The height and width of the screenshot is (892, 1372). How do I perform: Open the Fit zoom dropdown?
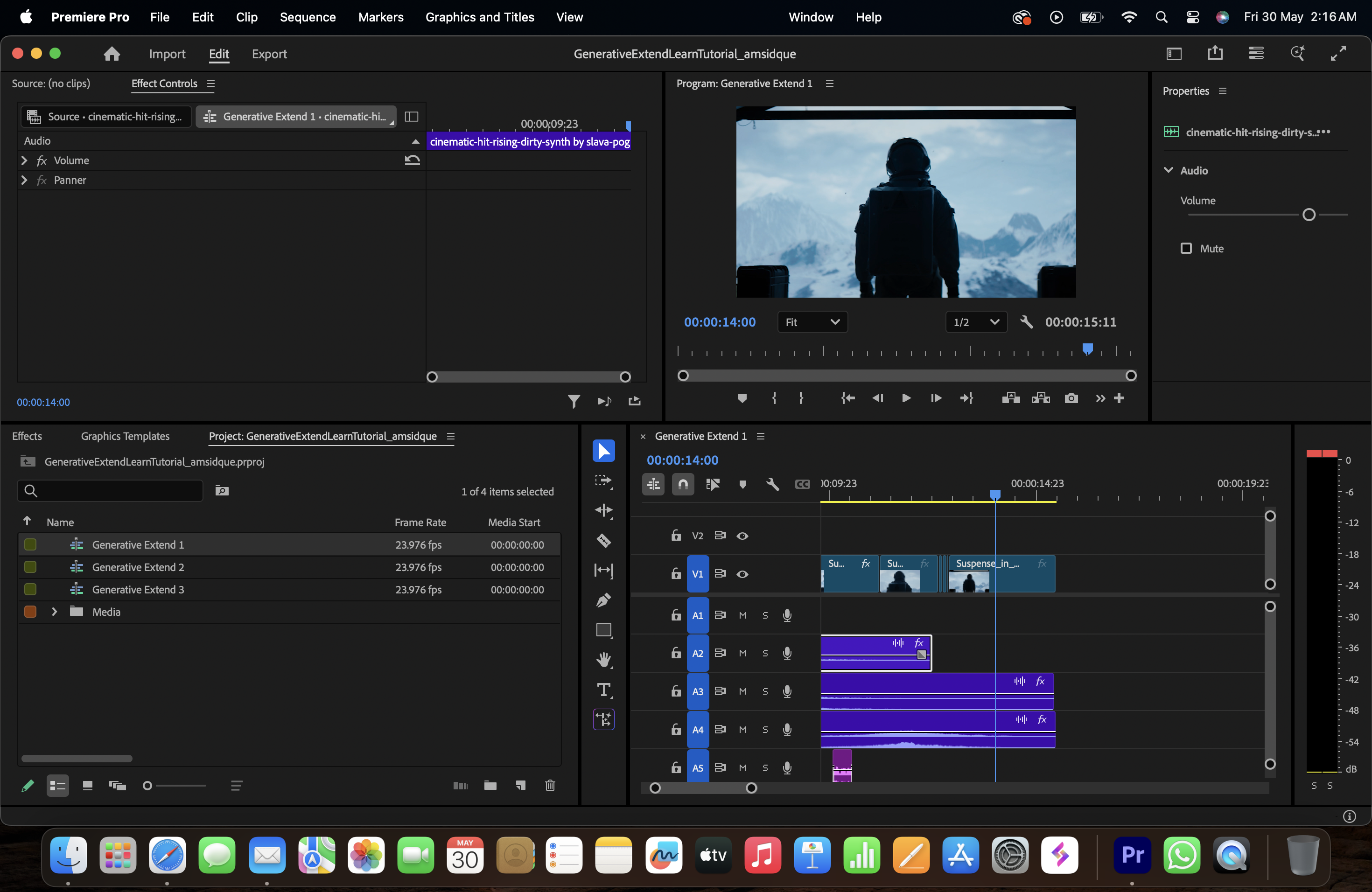click(x=813, y=321)
